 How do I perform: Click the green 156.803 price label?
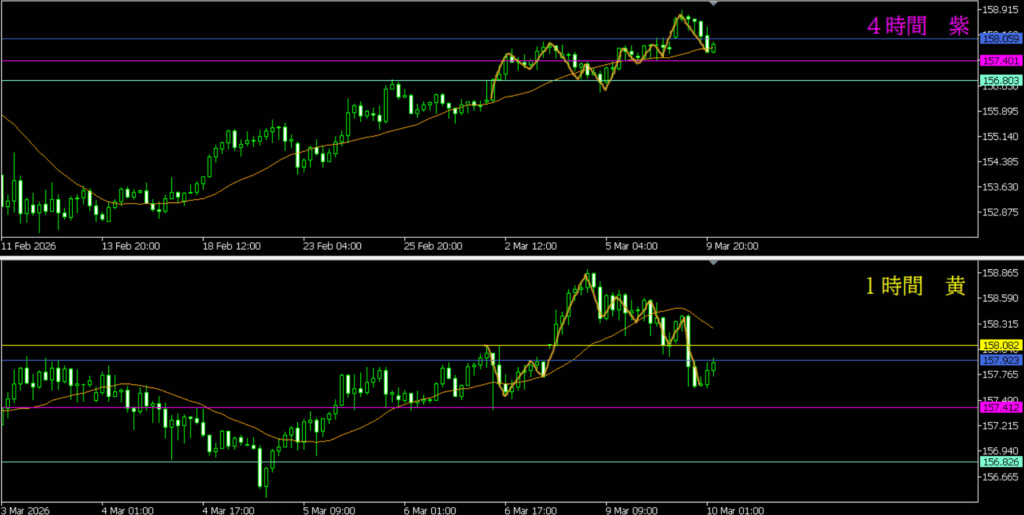(x=1001, y=80)
